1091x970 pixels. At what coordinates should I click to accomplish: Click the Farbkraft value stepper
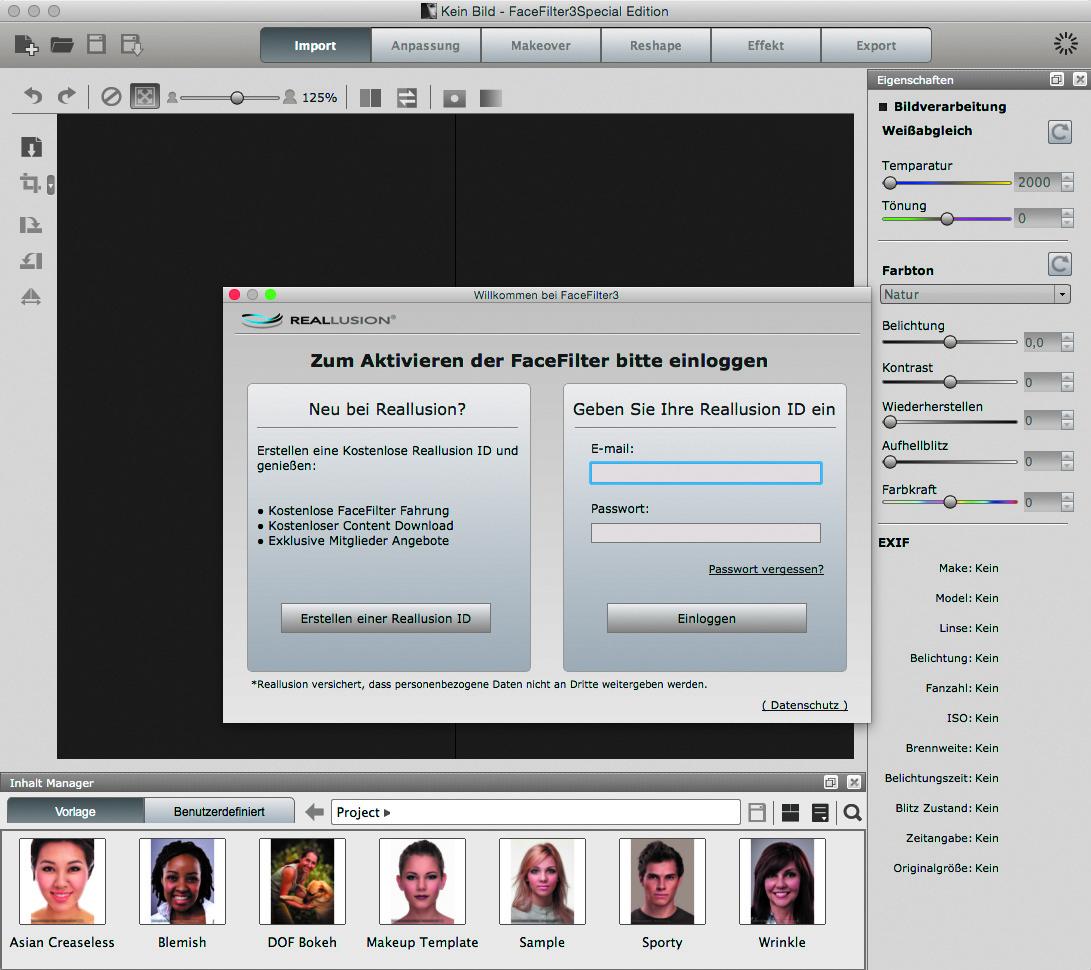click(x=1067, y=502)
